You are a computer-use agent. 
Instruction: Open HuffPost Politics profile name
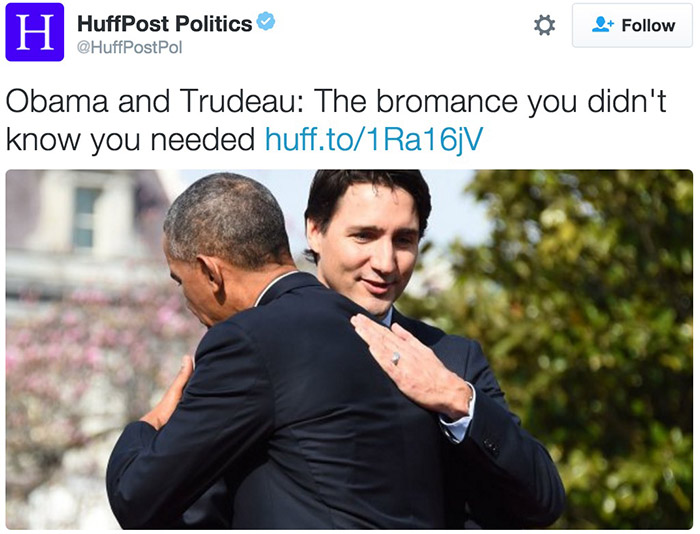click(x=165, y=23)
